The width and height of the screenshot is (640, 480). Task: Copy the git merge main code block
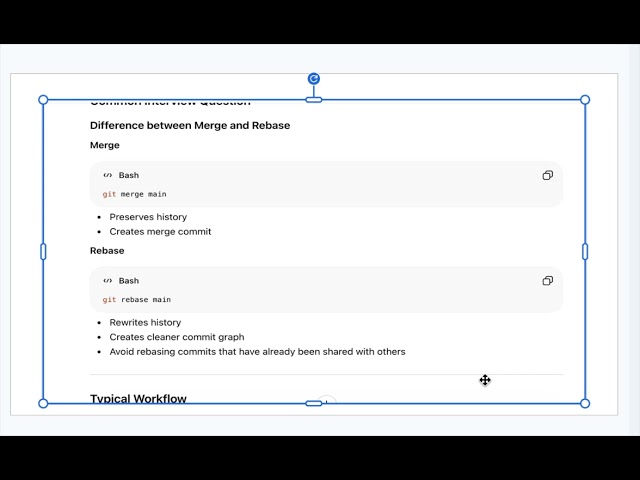[547, 176]
